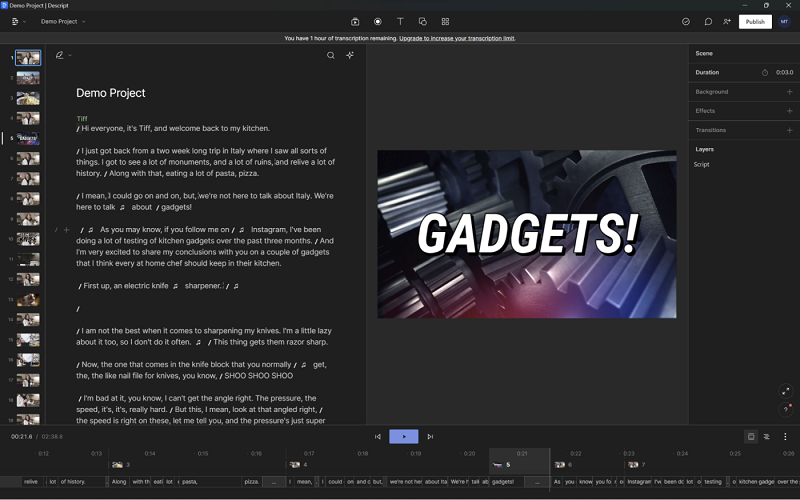Open the Templates grid icon
The height and width of the screenshot is (500, 800).
click(445, 21)
